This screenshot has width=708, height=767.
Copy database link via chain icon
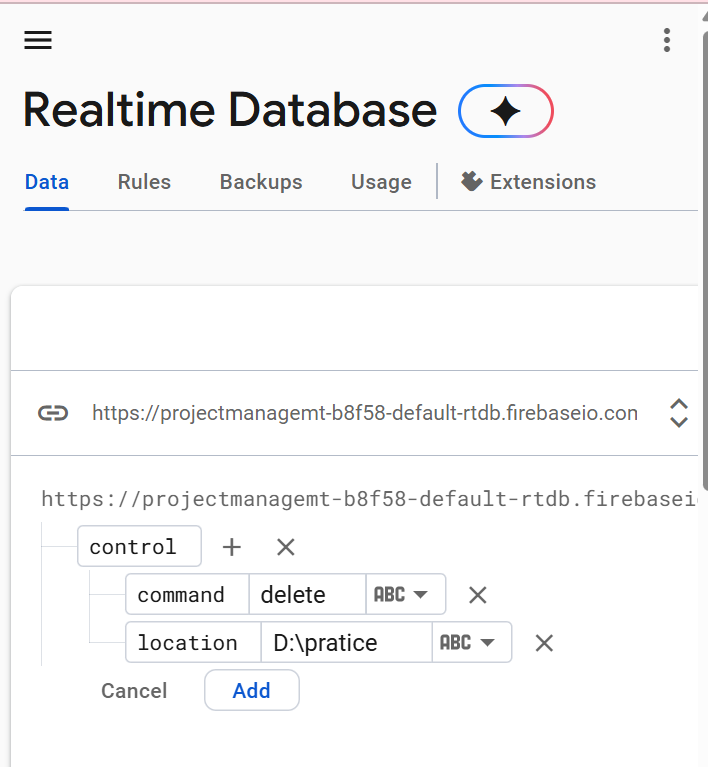(x=53, y=413)
